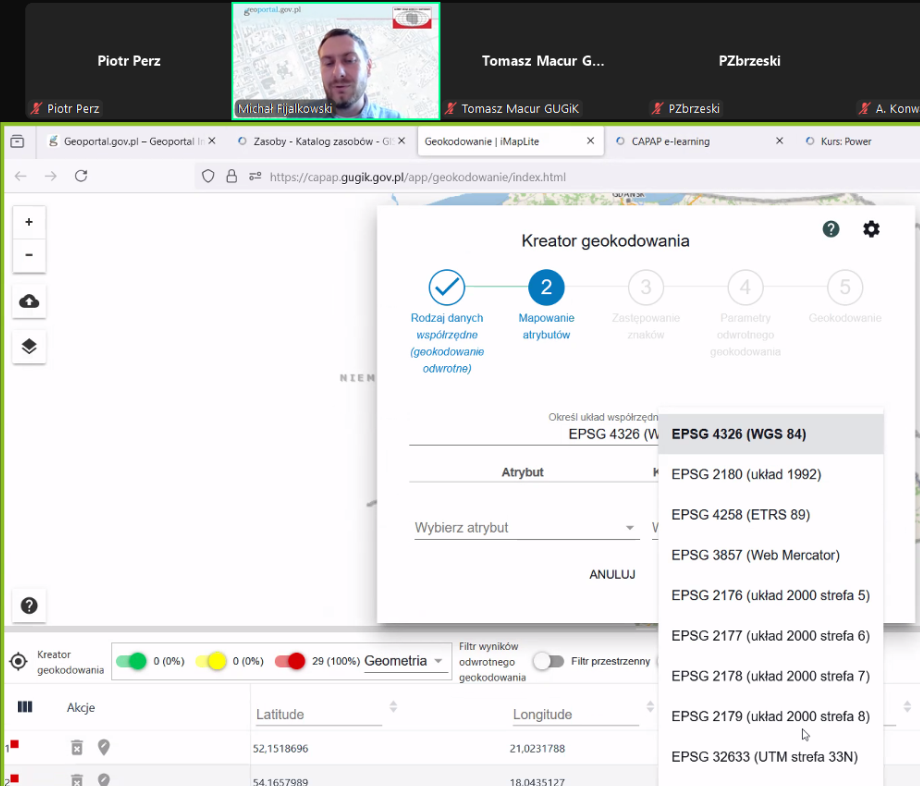Click the help question mark in wizard header
The width and height of the screenshot is (920, 786).
coord(831,229)
